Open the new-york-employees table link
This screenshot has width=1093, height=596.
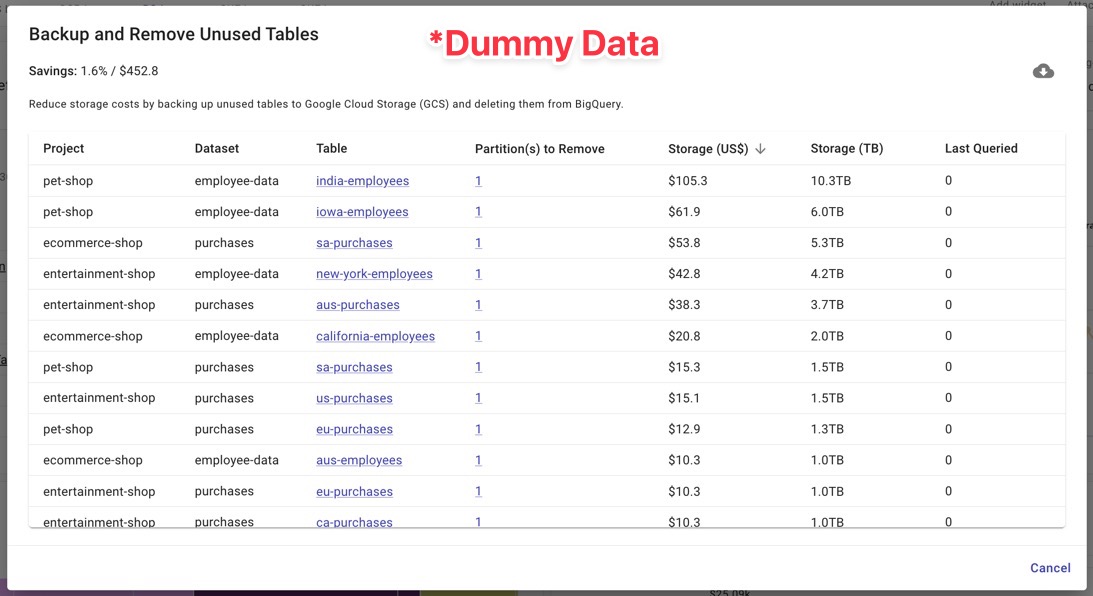click(374, 273)
